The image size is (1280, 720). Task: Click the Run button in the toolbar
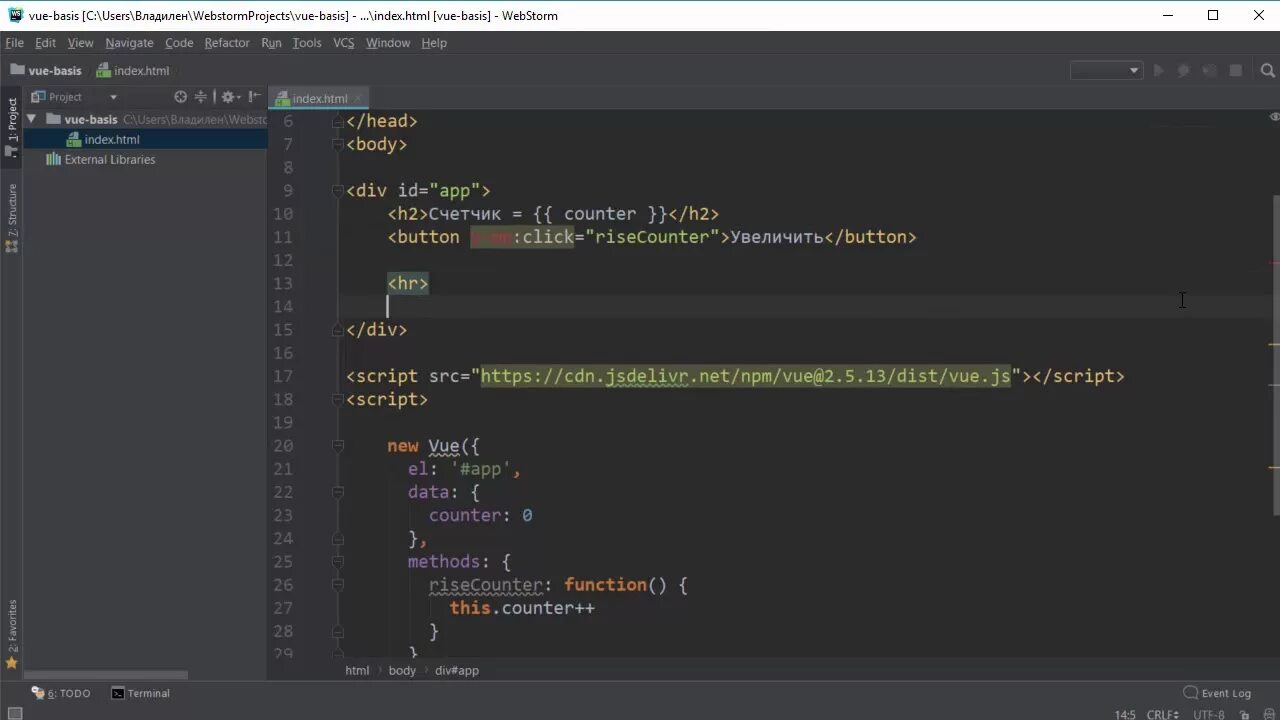[x=1159, y=70]
